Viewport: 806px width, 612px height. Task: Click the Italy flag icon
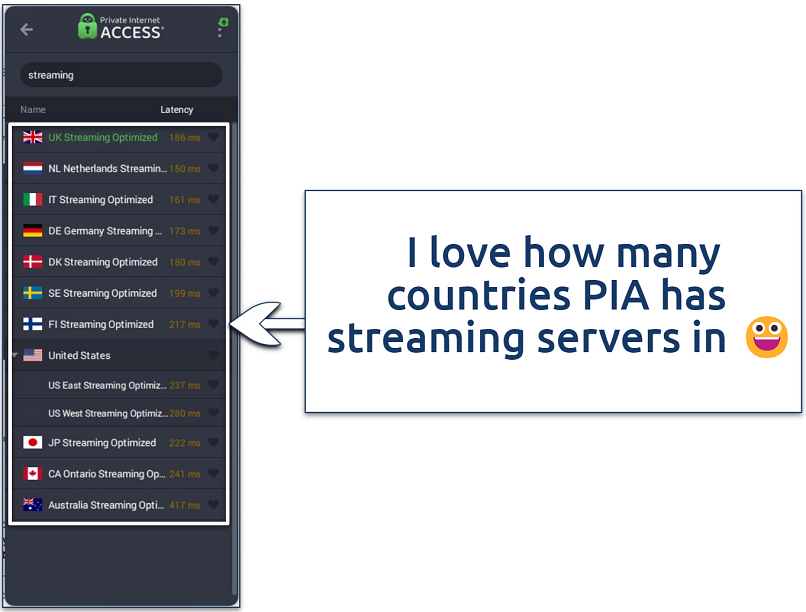pyautogui.click(x=33, y=200)
